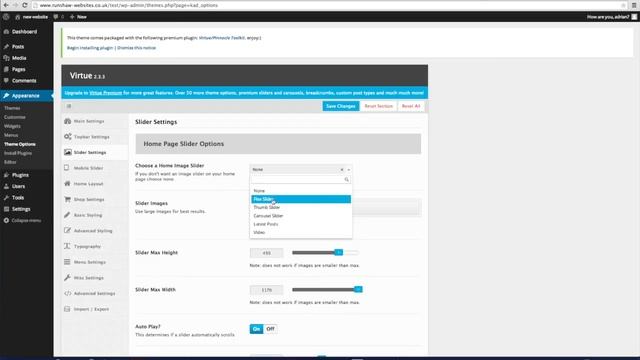Click the Shop Settings cart icon
The height and width of the screenshot is (360, 640).
tap(67, 199)
